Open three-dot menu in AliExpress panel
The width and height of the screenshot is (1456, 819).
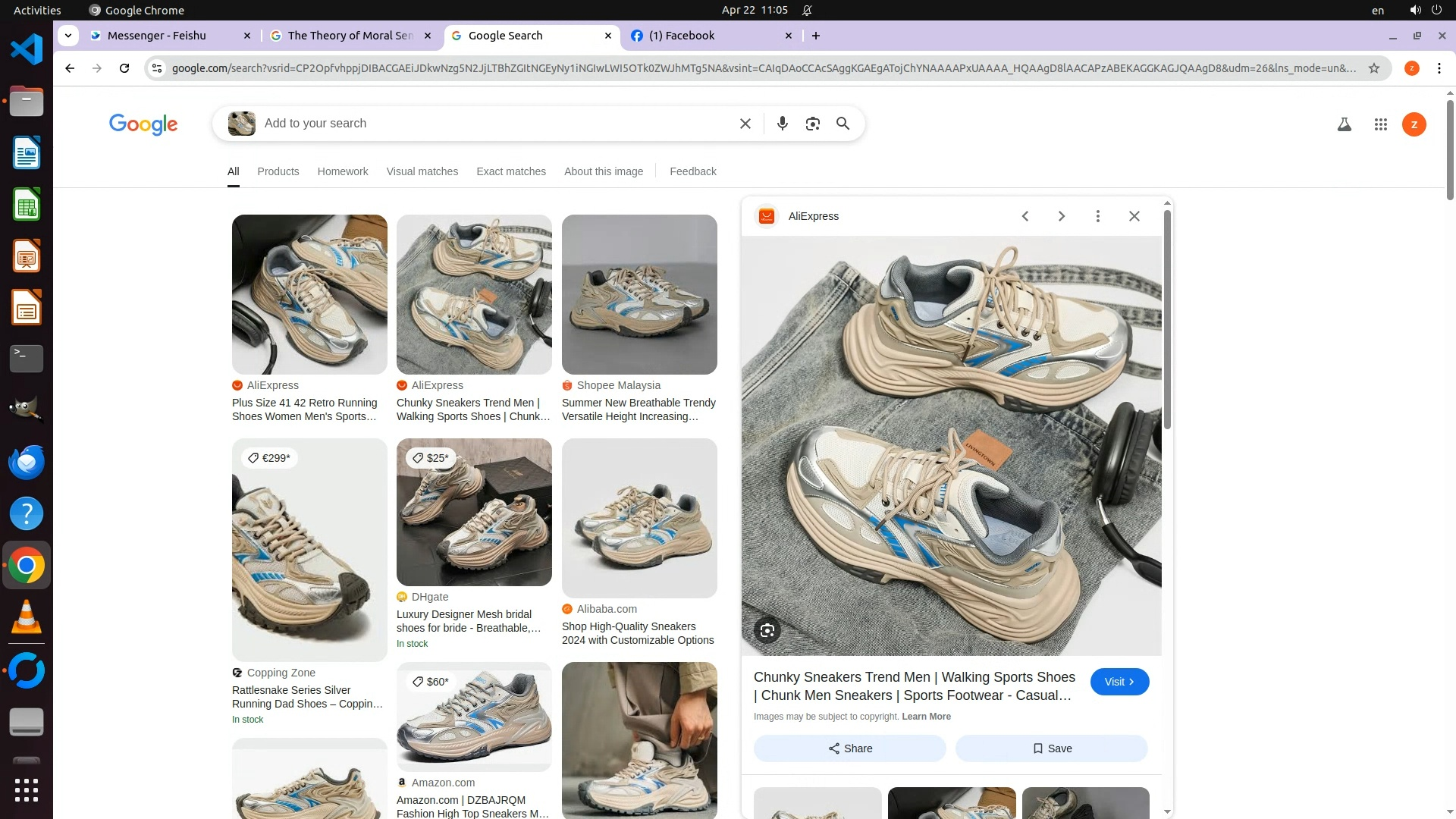coord(1097,216)
